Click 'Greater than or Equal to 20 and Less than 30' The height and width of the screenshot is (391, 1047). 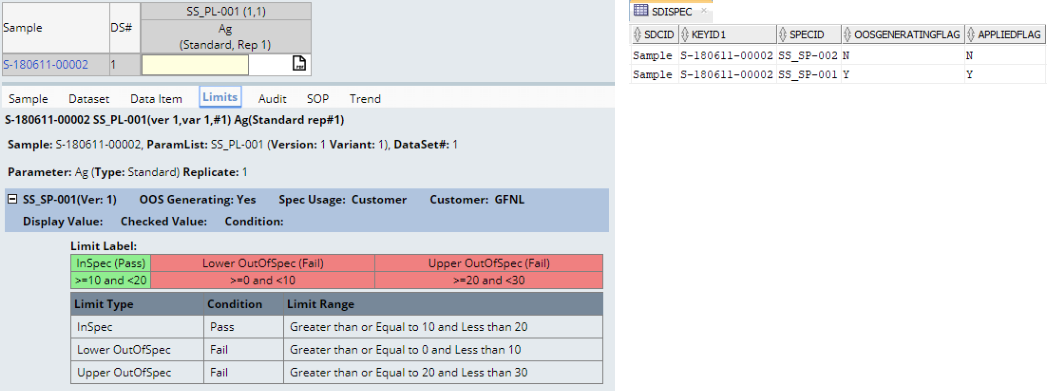click(x=410, y=372)
